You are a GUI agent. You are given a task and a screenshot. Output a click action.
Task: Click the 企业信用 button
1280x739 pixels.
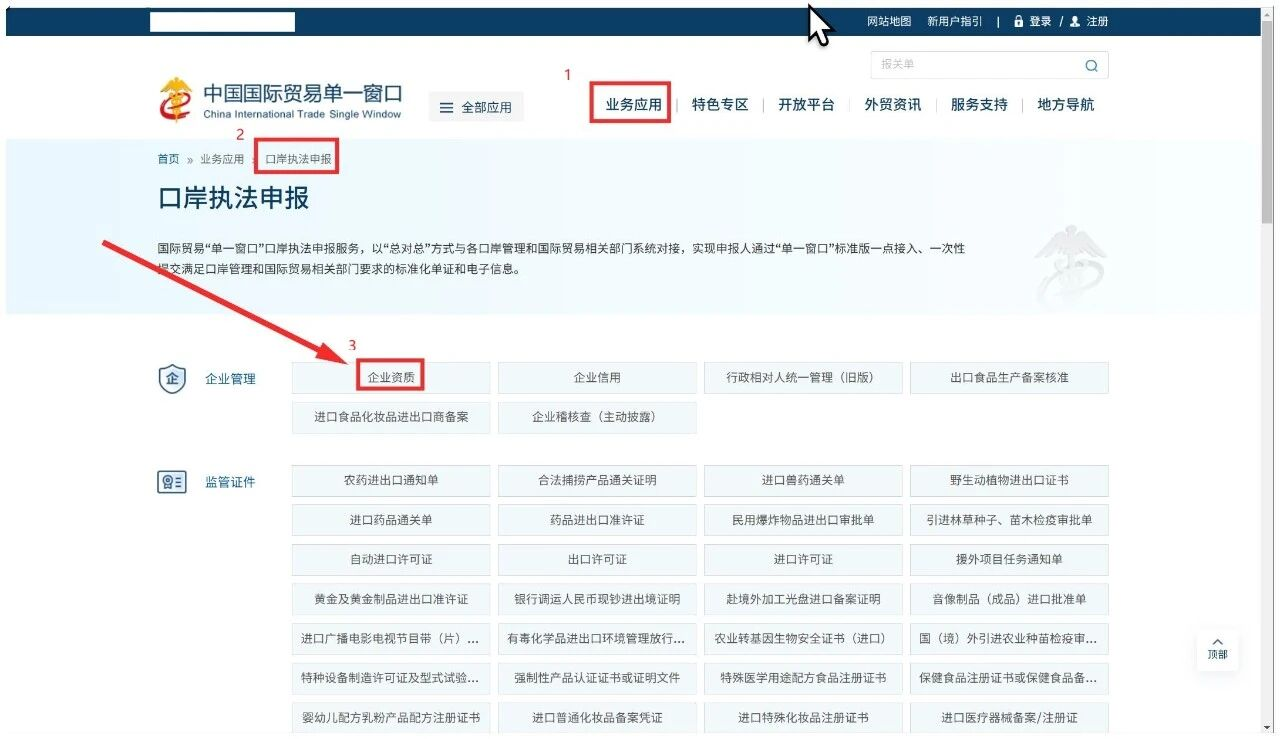(596, 377)
